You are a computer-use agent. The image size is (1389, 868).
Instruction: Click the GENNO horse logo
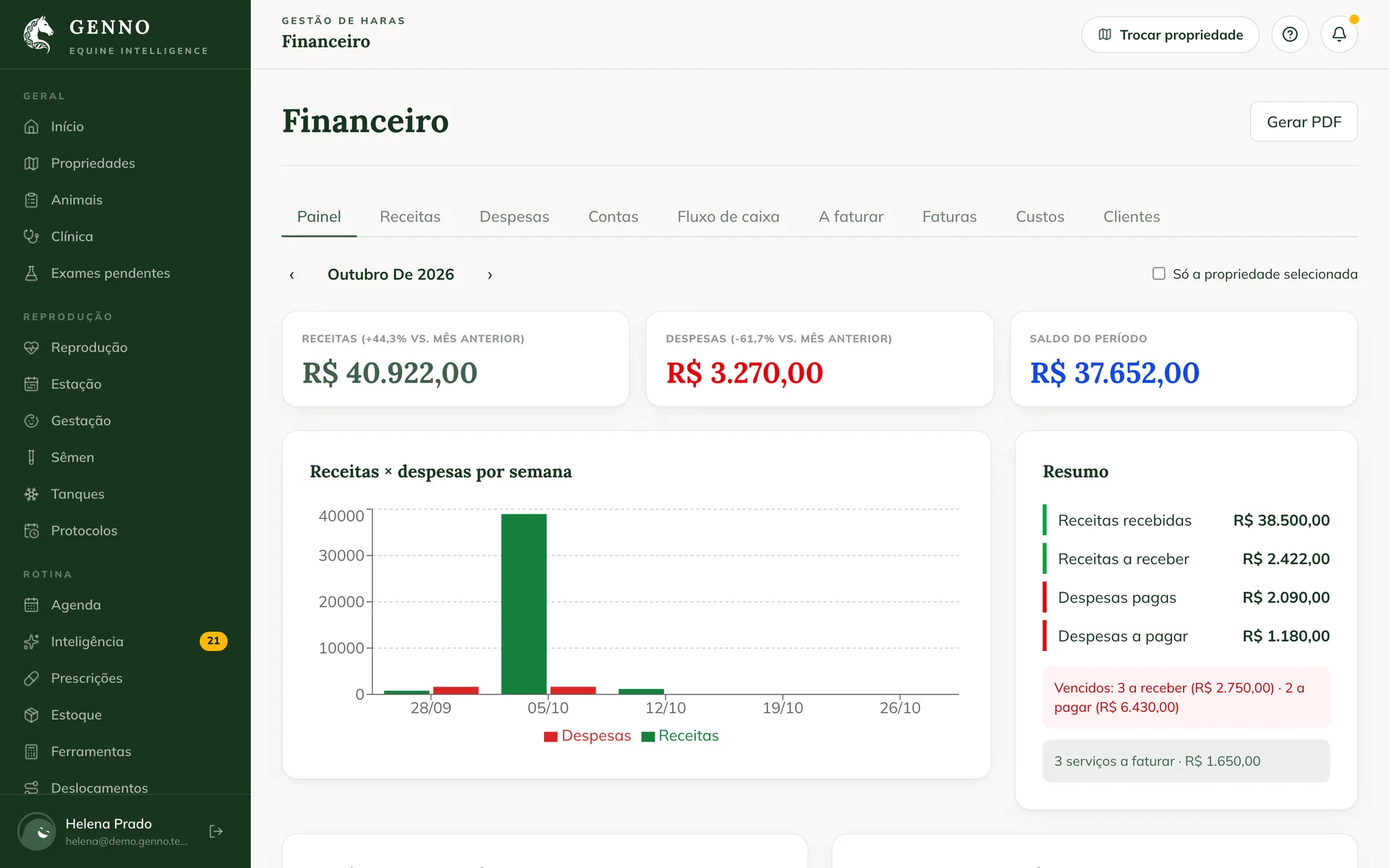click(x=38, y=34)
